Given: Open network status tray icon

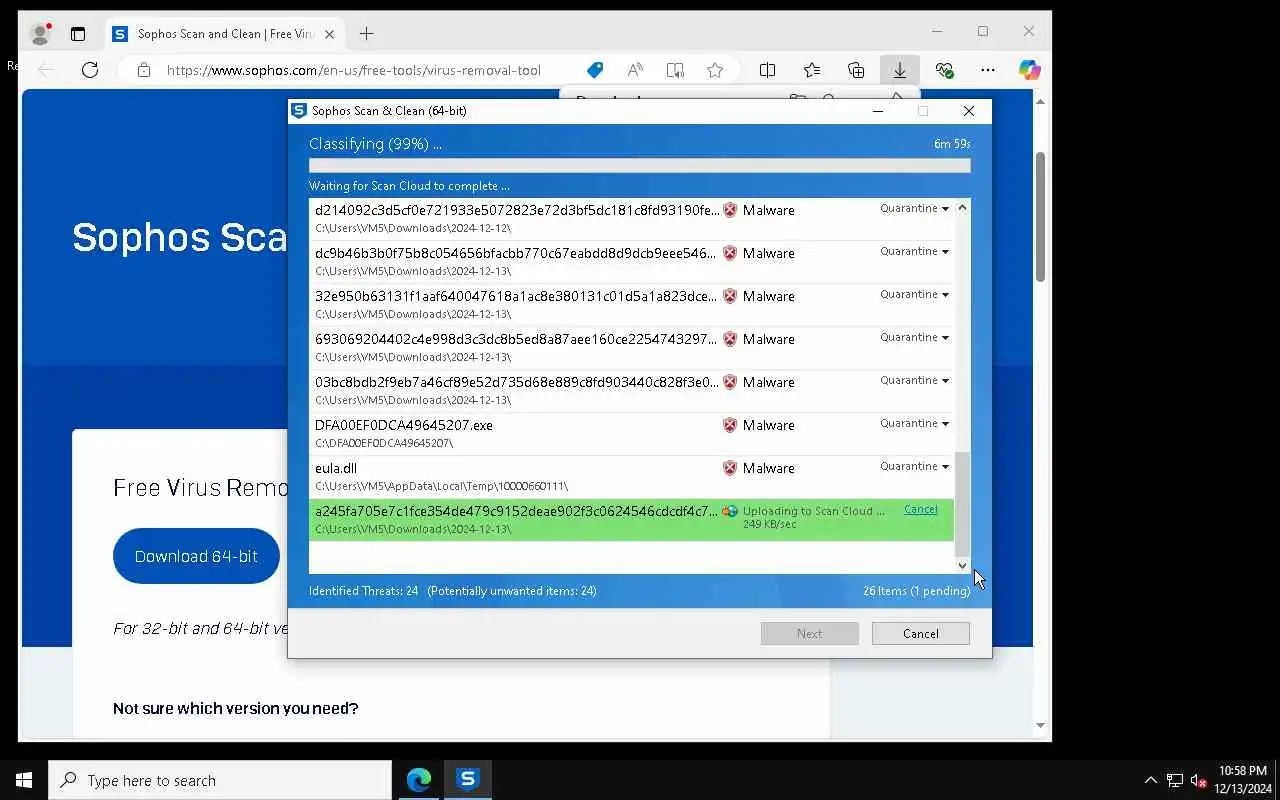Looking at the screenshot, I should click(x=1175, y=780).
